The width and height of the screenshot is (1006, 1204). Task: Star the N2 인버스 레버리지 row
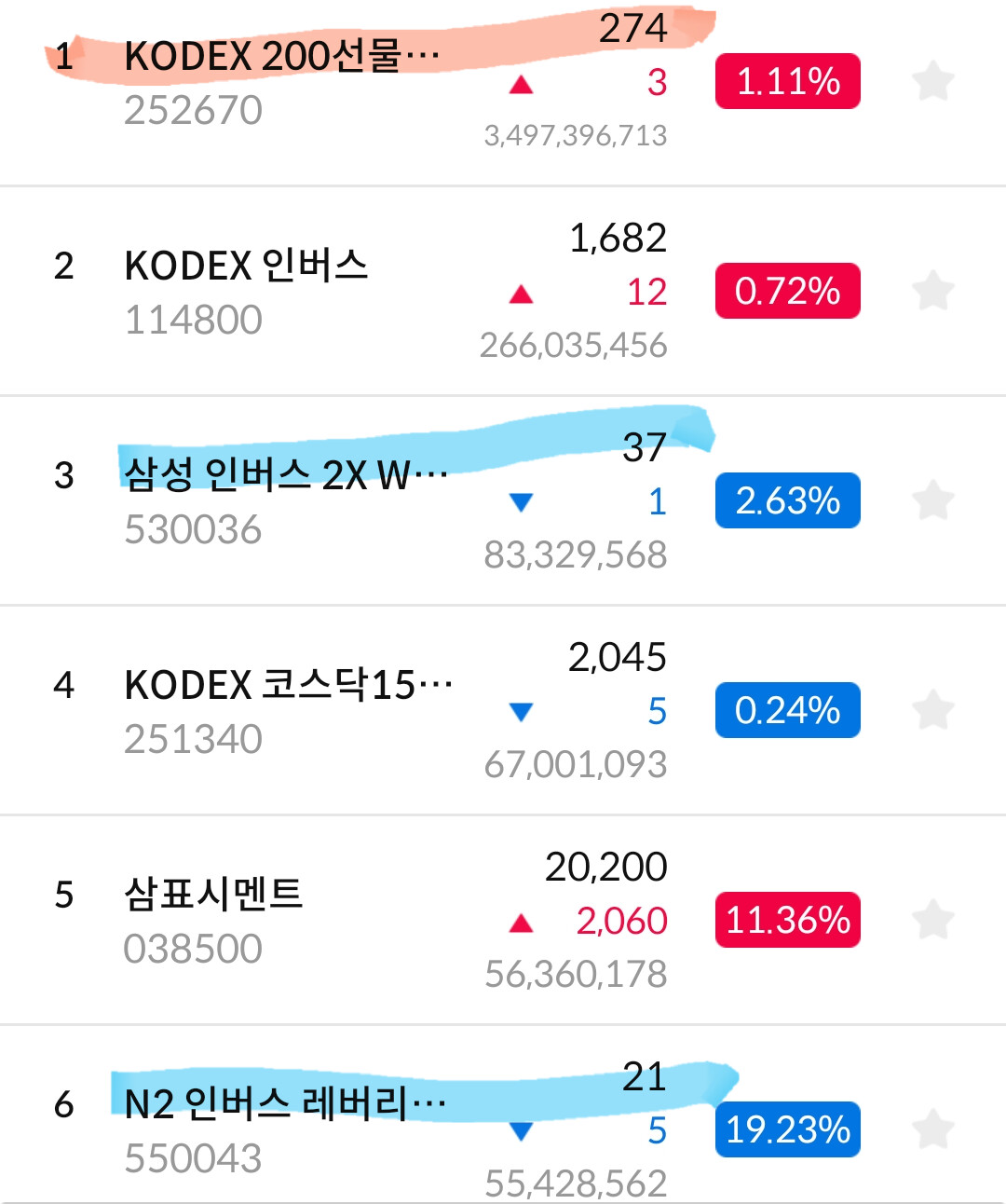coord(932,1129)
